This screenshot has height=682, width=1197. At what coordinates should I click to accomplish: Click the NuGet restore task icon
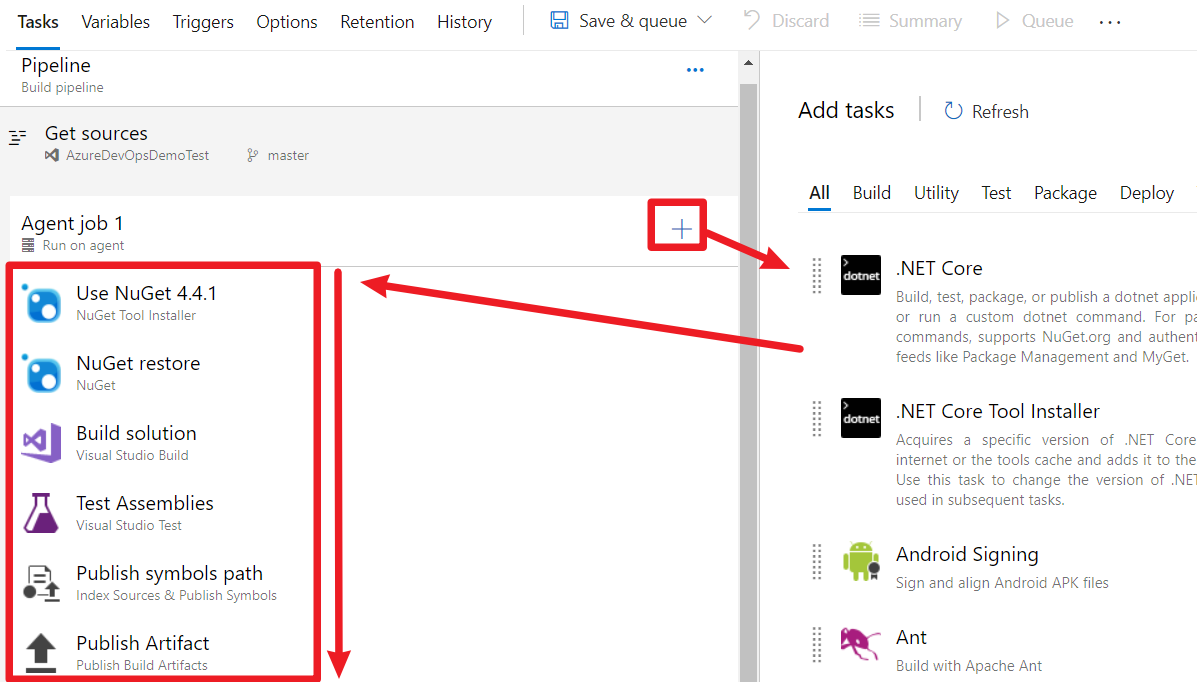pyautogui.click(x=41, y=373)
